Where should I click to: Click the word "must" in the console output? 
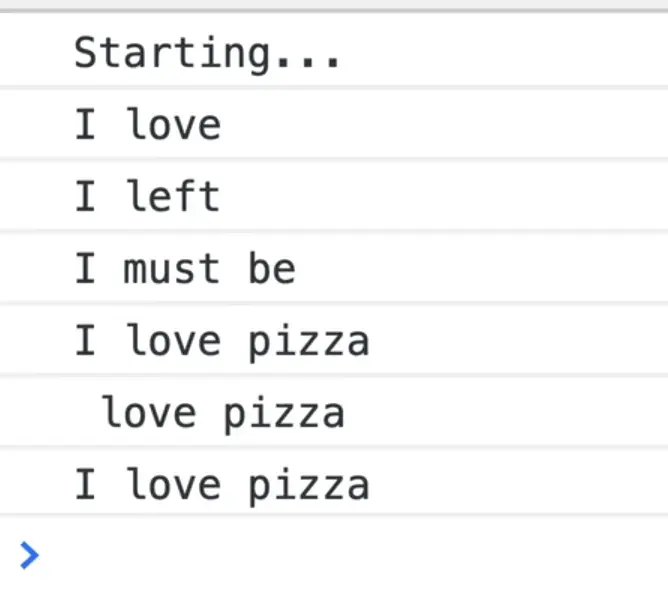point(172,269)
